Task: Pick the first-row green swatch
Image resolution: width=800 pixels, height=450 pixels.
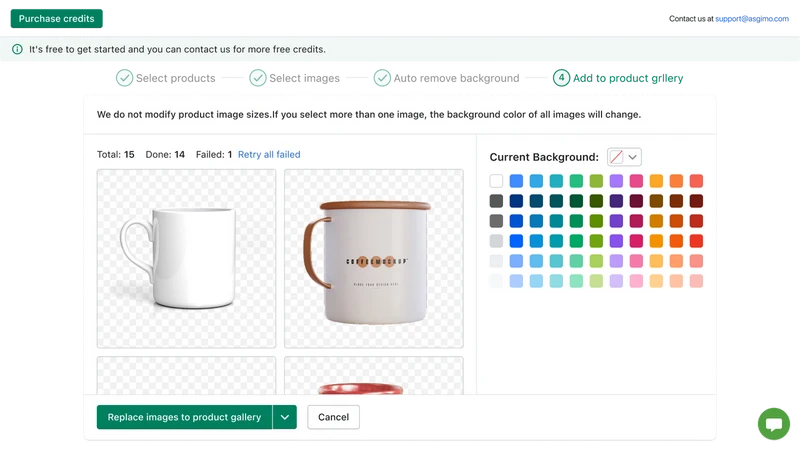Action: pos(576,181)
